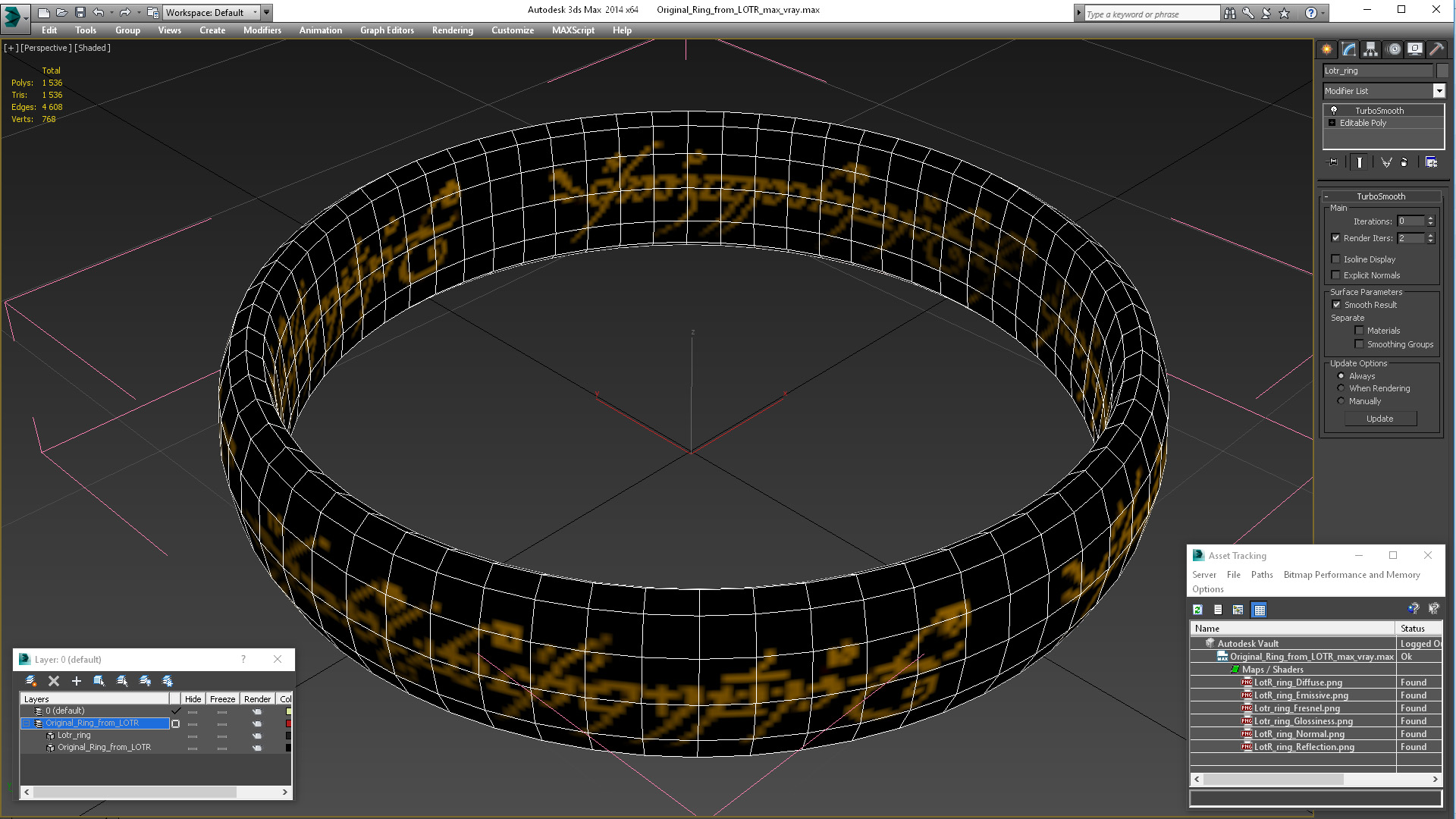The width and height of the screenshot is (1456, 819).
Task: Switch to the Modify command panel tab
Action: (1349, 49)
